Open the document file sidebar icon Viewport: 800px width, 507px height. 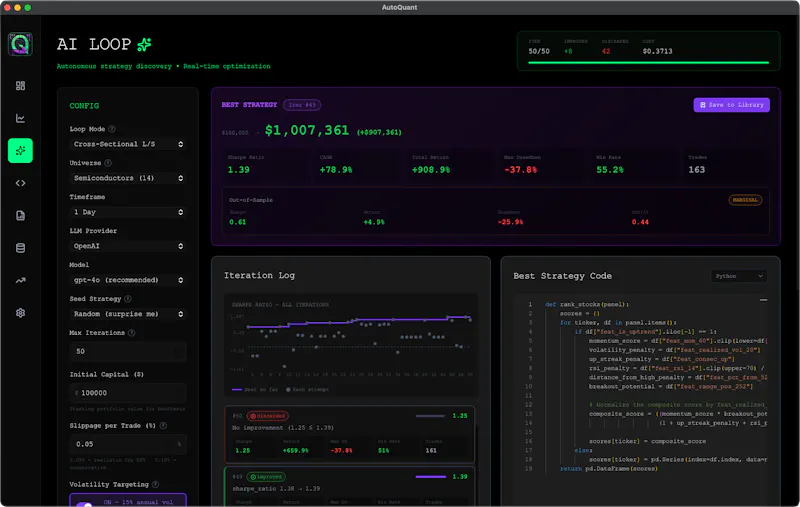tap(20, 215)
